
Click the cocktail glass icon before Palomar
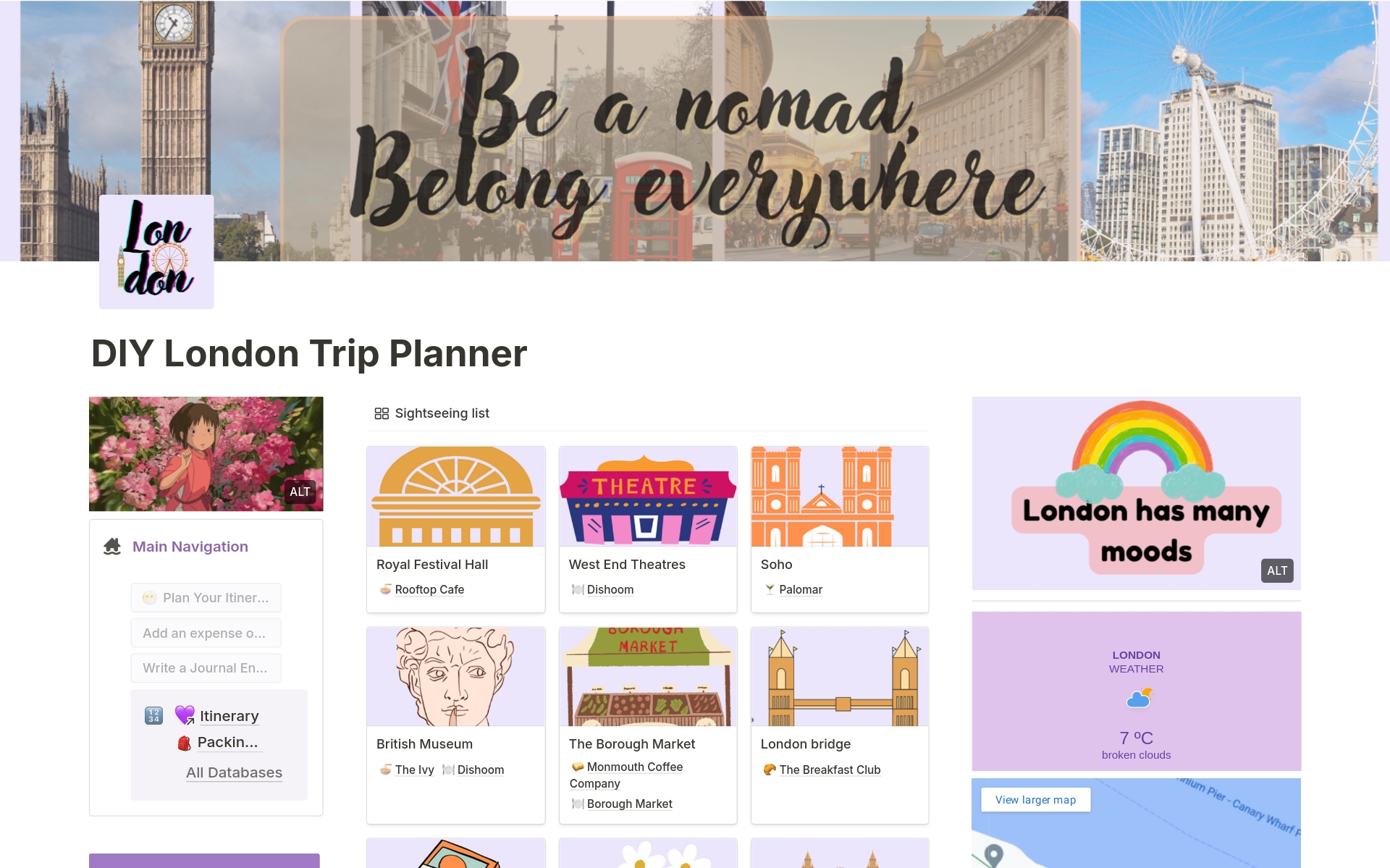(x=769, y=589)
